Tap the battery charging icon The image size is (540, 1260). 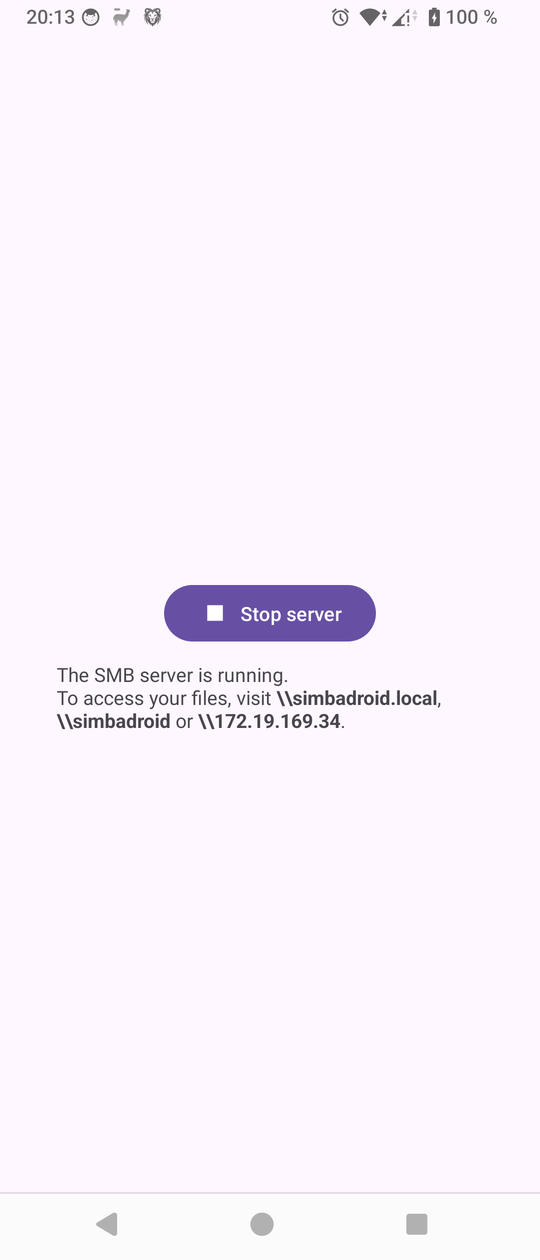click(x=434, y=17)
